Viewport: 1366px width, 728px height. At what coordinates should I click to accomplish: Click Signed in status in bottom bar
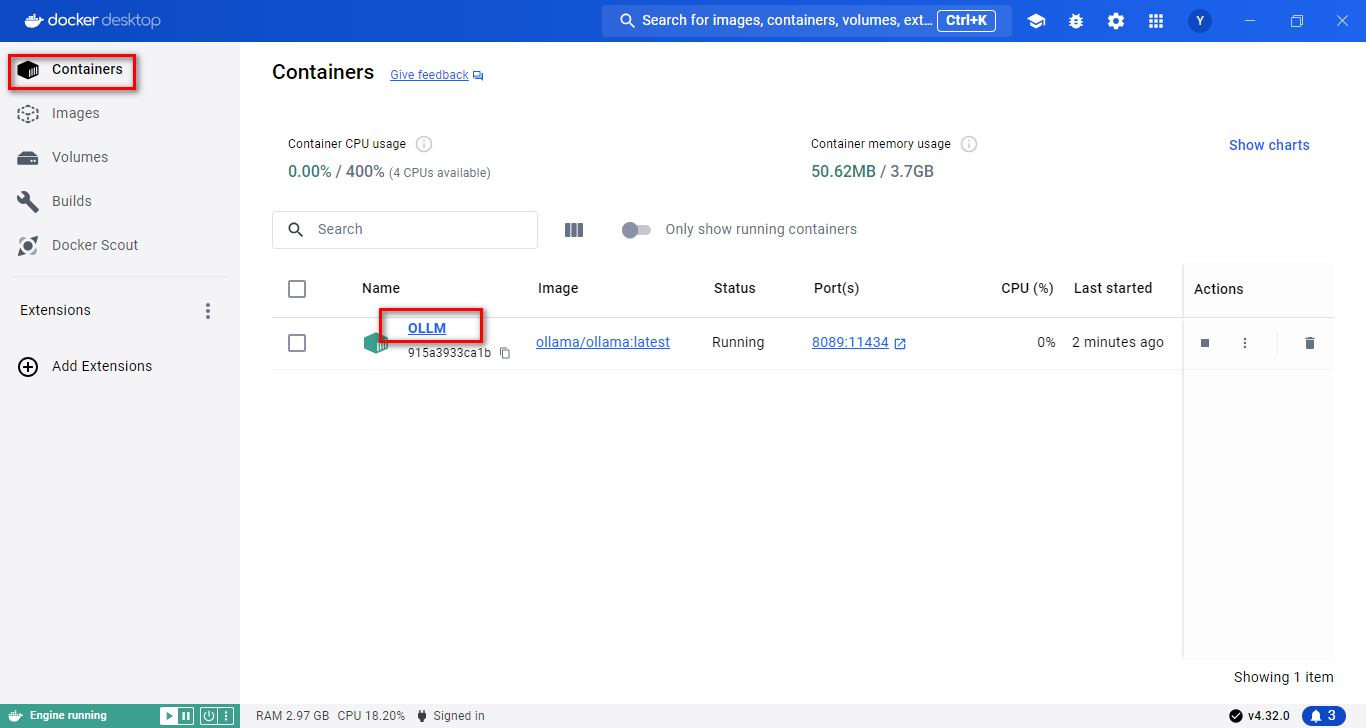pyautogui.click(x=451, y=716)
